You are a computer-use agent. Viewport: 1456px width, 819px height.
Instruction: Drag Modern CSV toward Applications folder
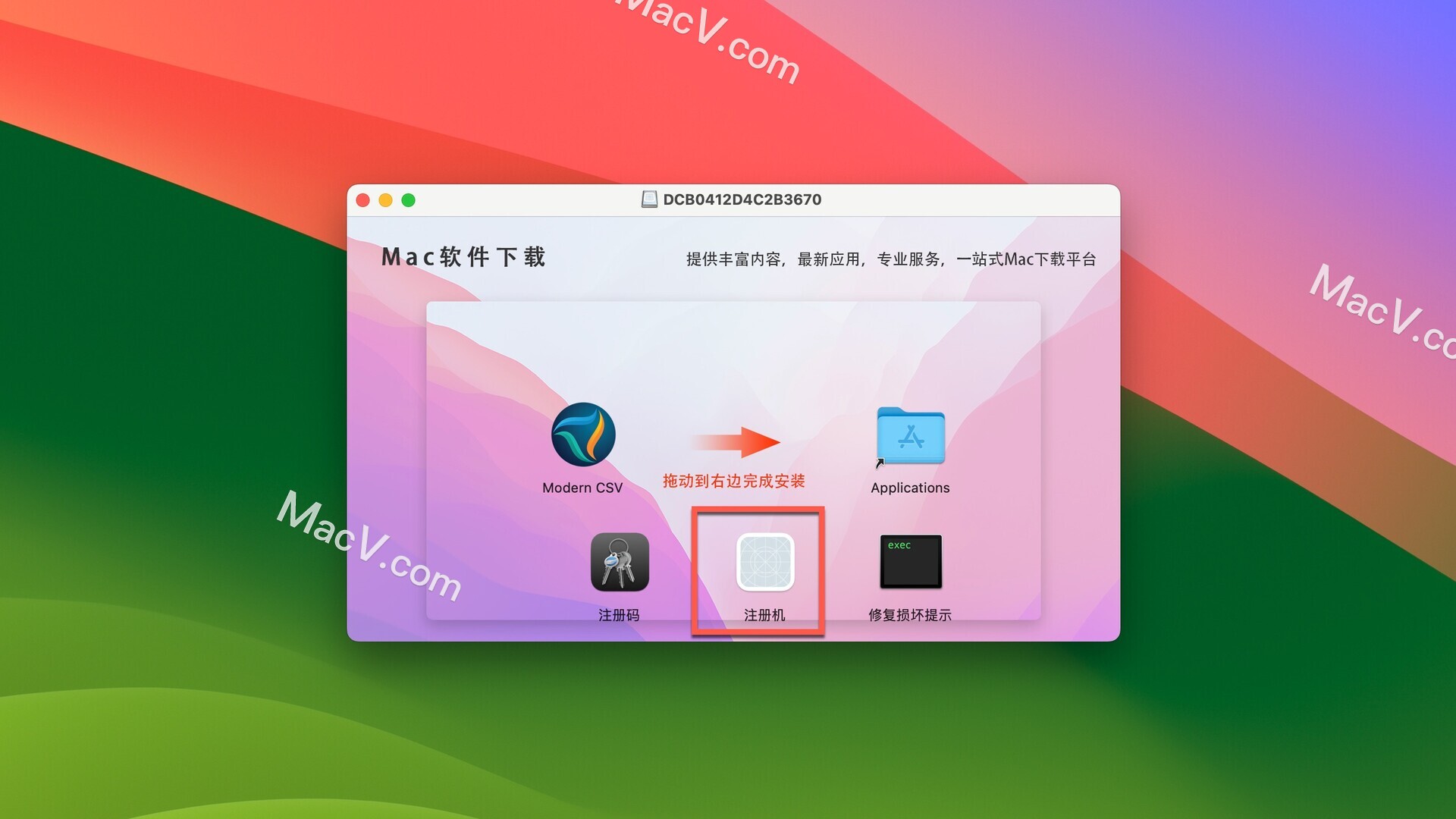click(582, 447)
